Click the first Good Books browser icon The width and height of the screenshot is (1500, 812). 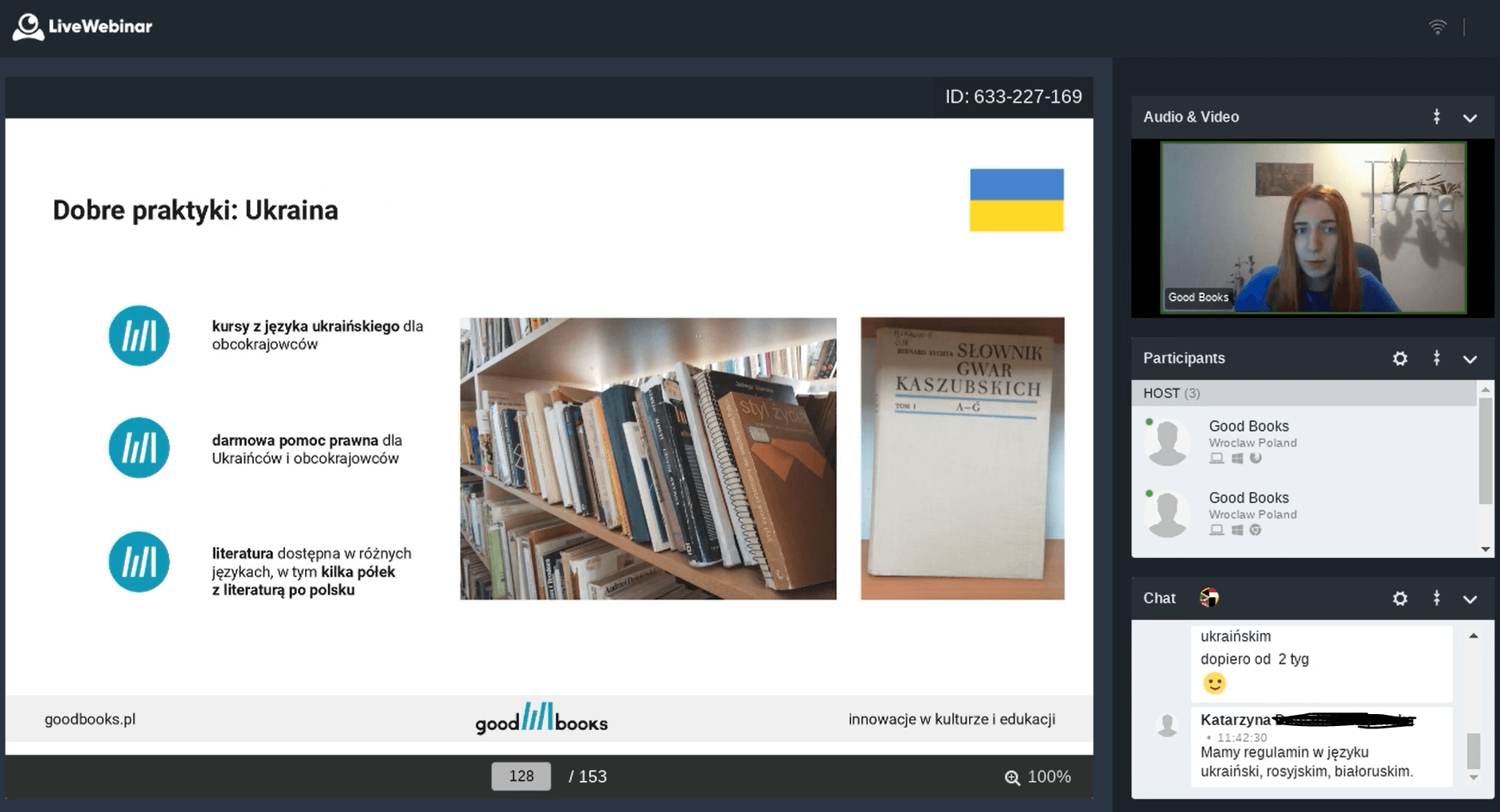pyautogui.click(x=1256, y=458)
